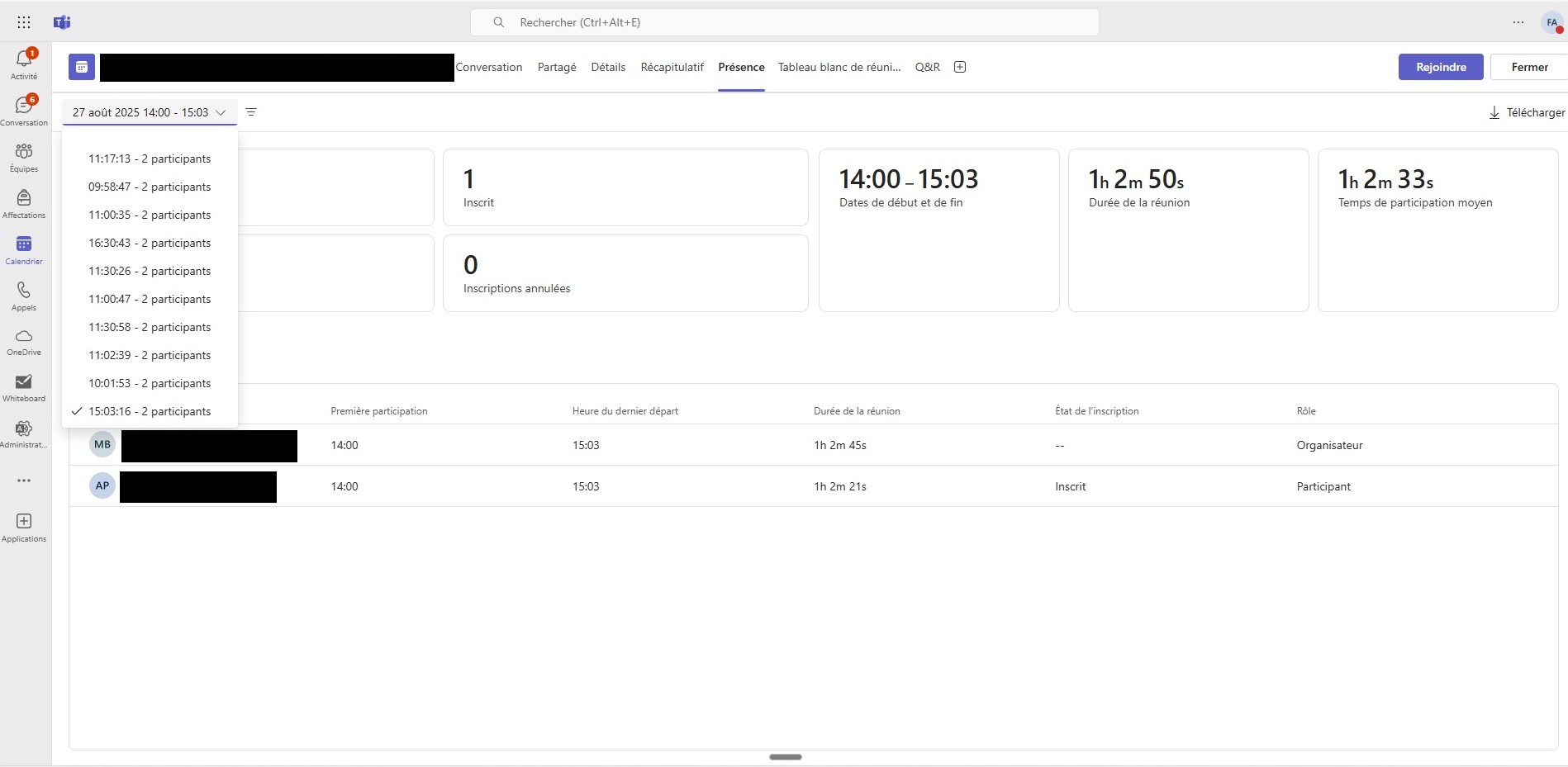Open settings and more ellipsis top right
Screen dimensions: 1568x767
point(1518,22)
